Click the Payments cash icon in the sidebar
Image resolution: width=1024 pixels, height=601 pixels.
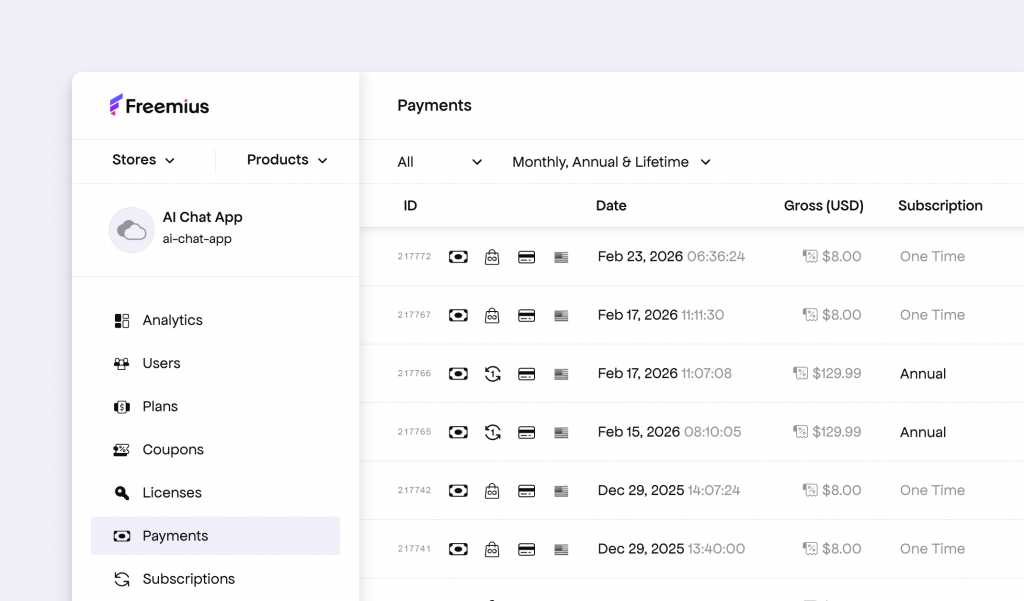point(121,536)
